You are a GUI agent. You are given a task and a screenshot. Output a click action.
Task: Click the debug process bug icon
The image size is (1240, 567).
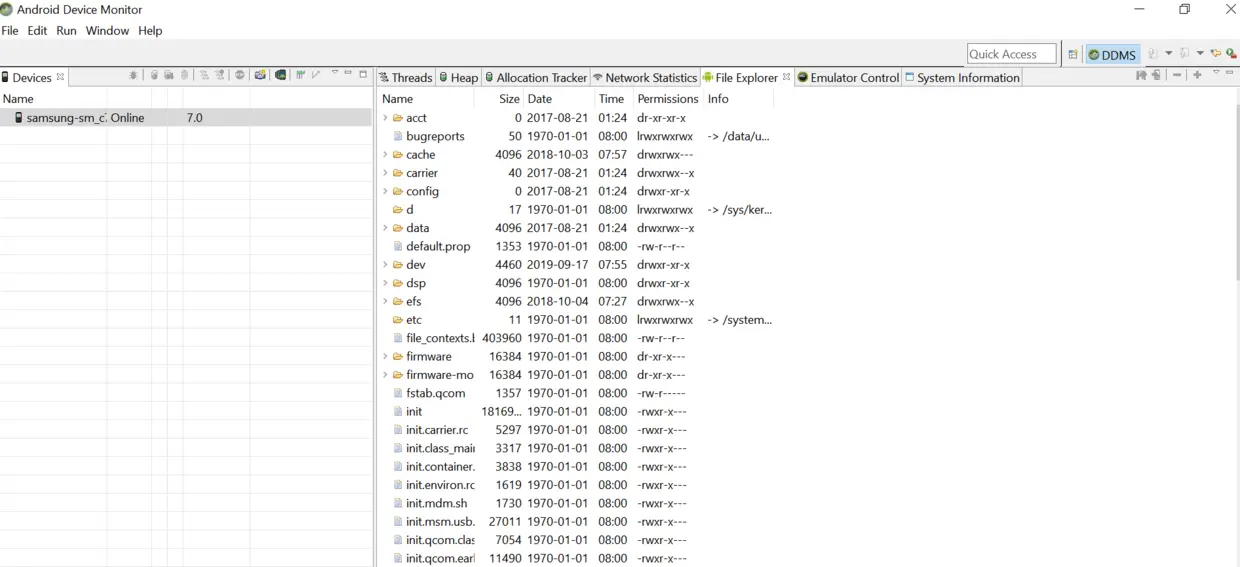(134, 75)
